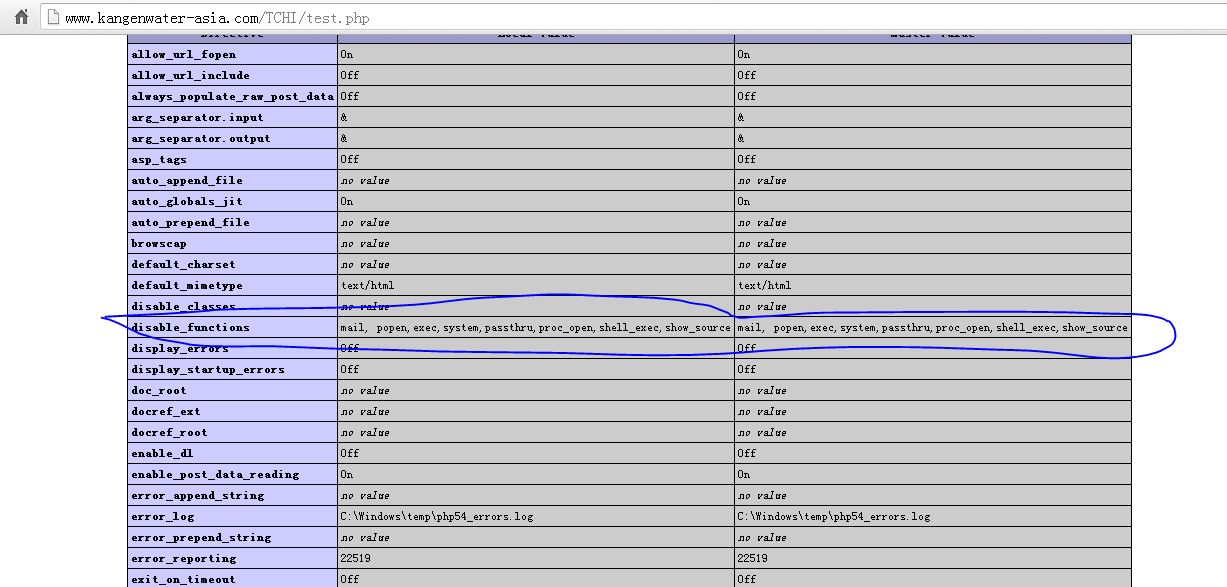Image resolution: width=1227 pixels, height=587 pixels.
Task: Click the master value of disable_functions
Action: point(932,327)
